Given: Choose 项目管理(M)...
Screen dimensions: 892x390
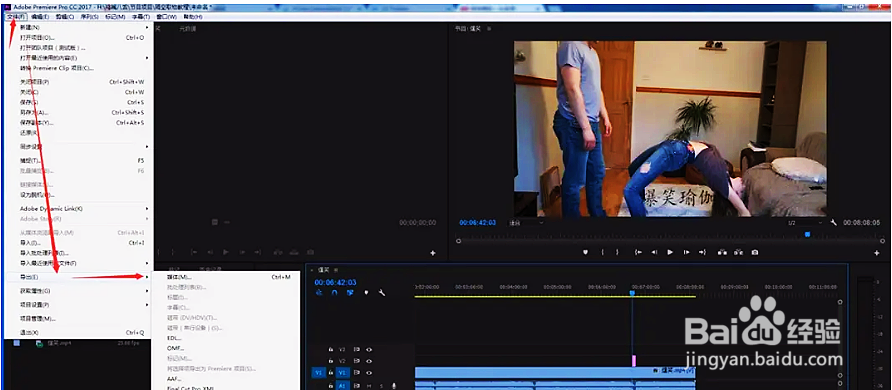Looking at the screenshot, I should tap(78, 318).
